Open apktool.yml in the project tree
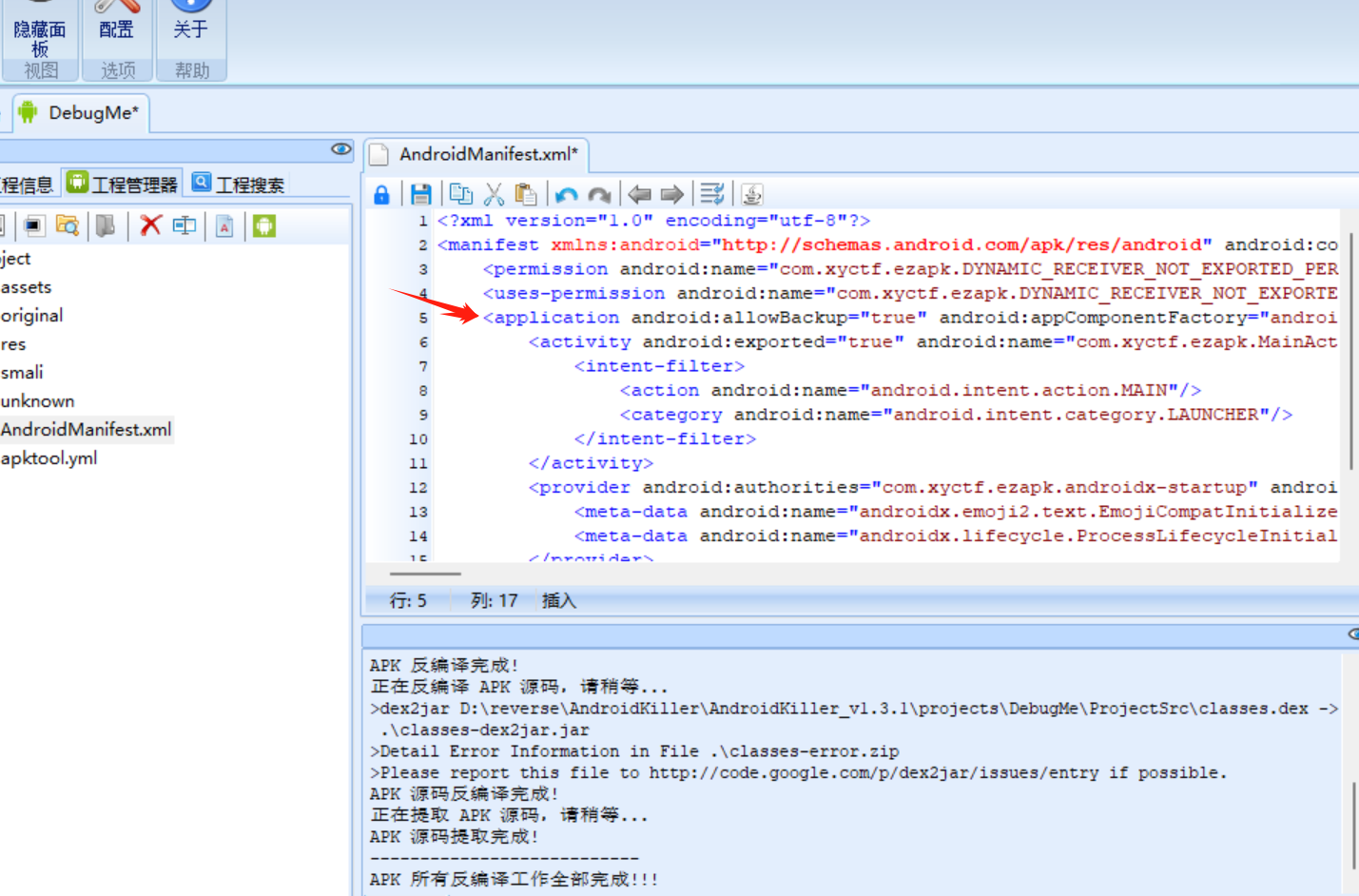 click(49, 458)
